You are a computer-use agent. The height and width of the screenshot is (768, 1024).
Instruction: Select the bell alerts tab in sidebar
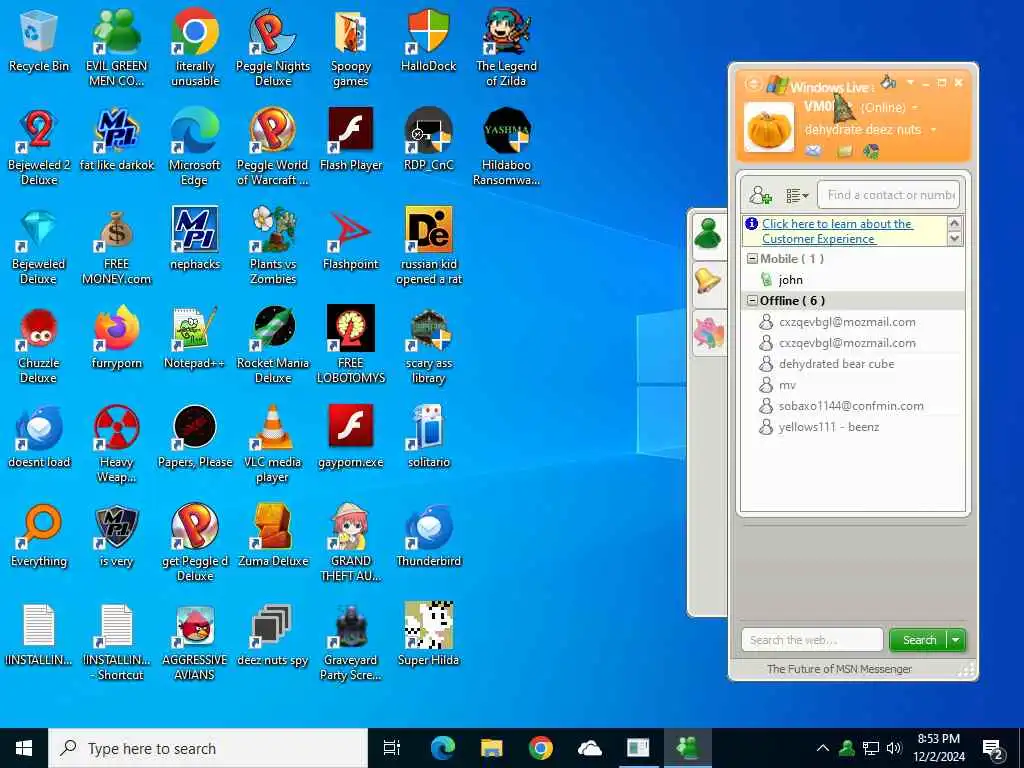tap(708, 282)
